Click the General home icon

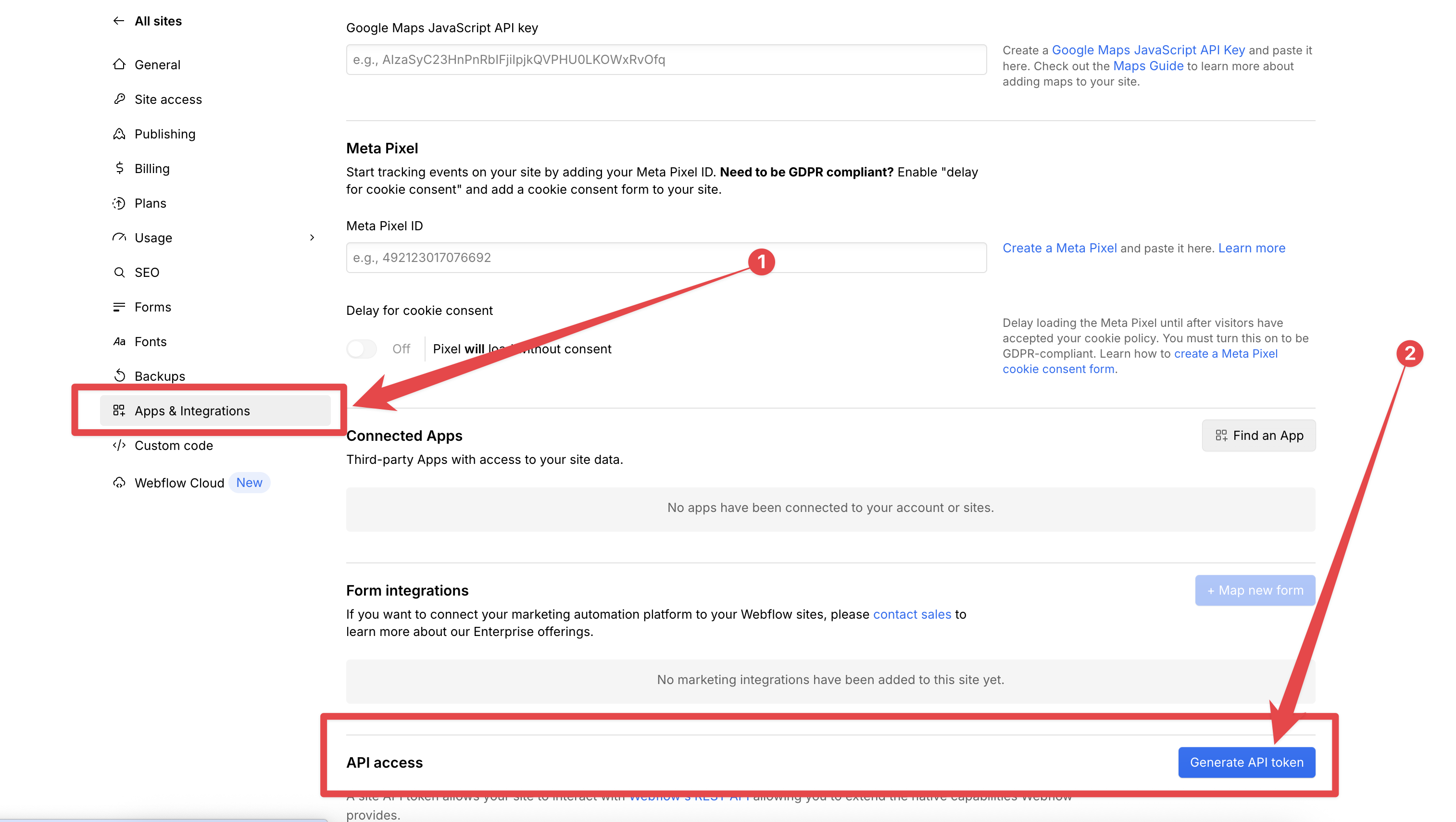pos(119,64)
